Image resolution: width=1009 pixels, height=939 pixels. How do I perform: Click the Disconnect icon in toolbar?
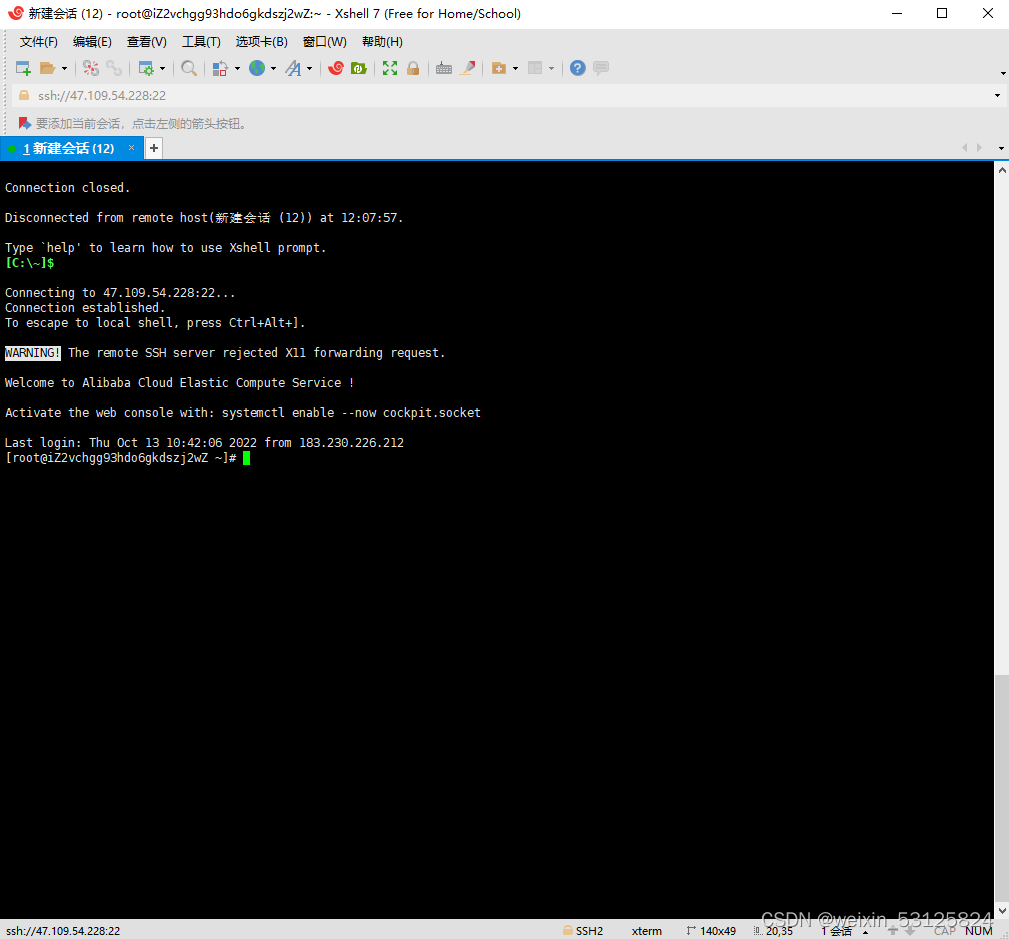91,68
